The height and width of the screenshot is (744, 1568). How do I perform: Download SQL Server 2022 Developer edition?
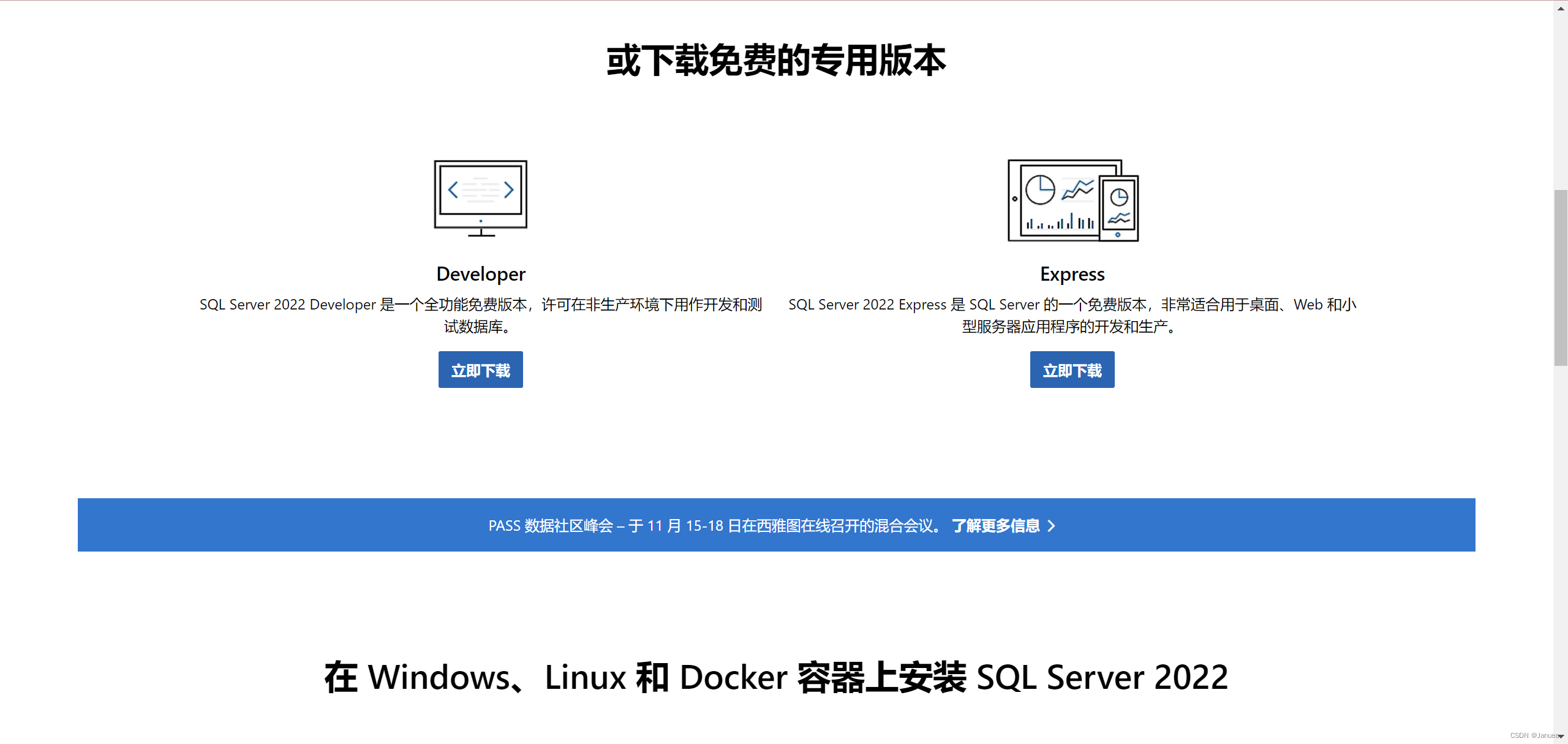click(x=481, y=370)
